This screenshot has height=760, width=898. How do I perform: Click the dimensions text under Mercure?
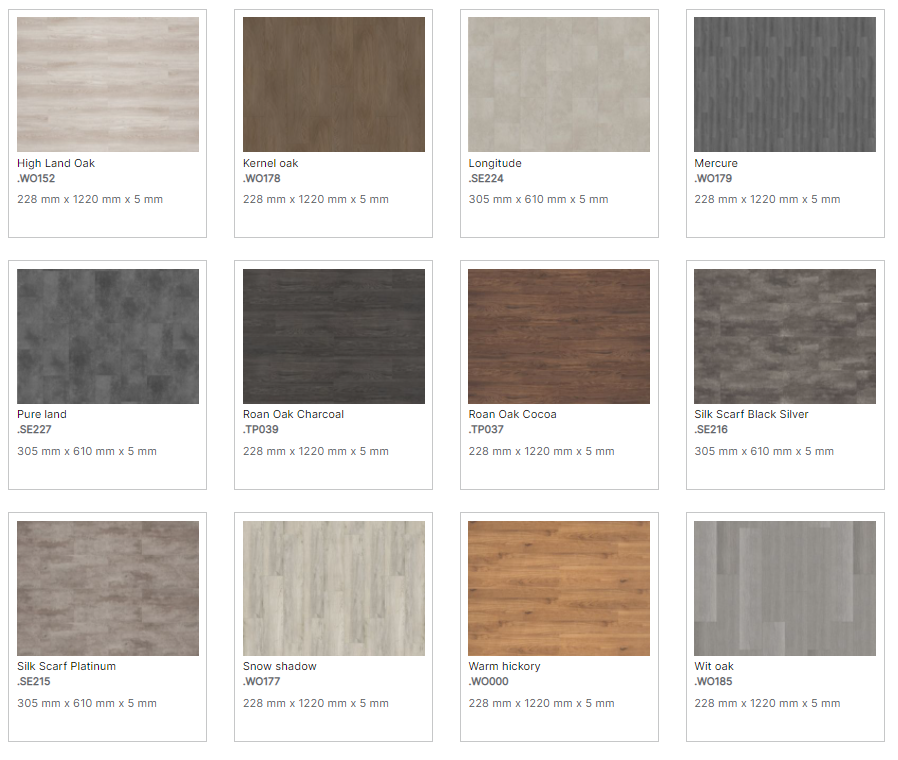(767, 199)
